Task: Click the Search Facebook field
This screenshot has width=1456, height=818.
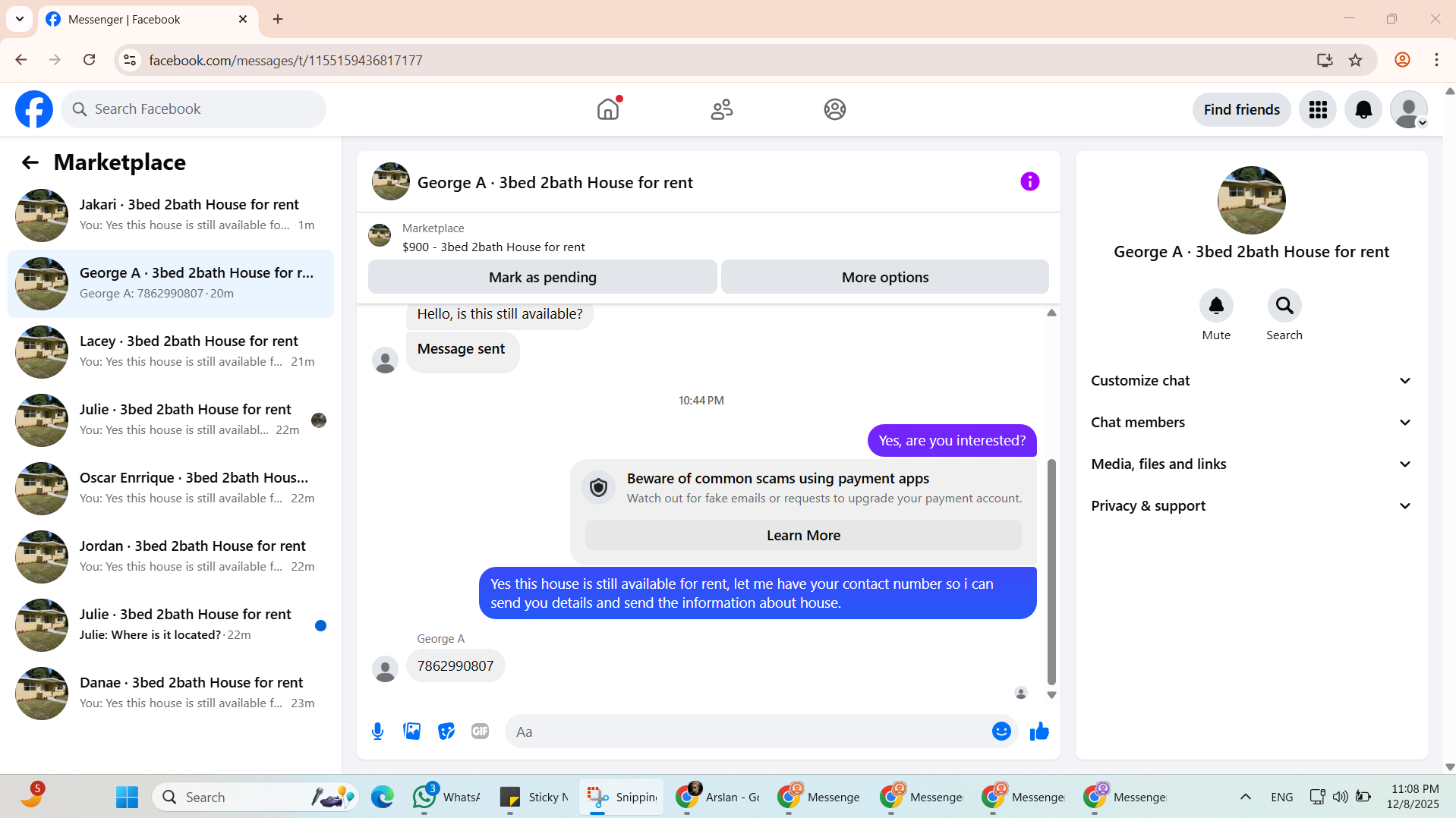Action: (194, 109)
